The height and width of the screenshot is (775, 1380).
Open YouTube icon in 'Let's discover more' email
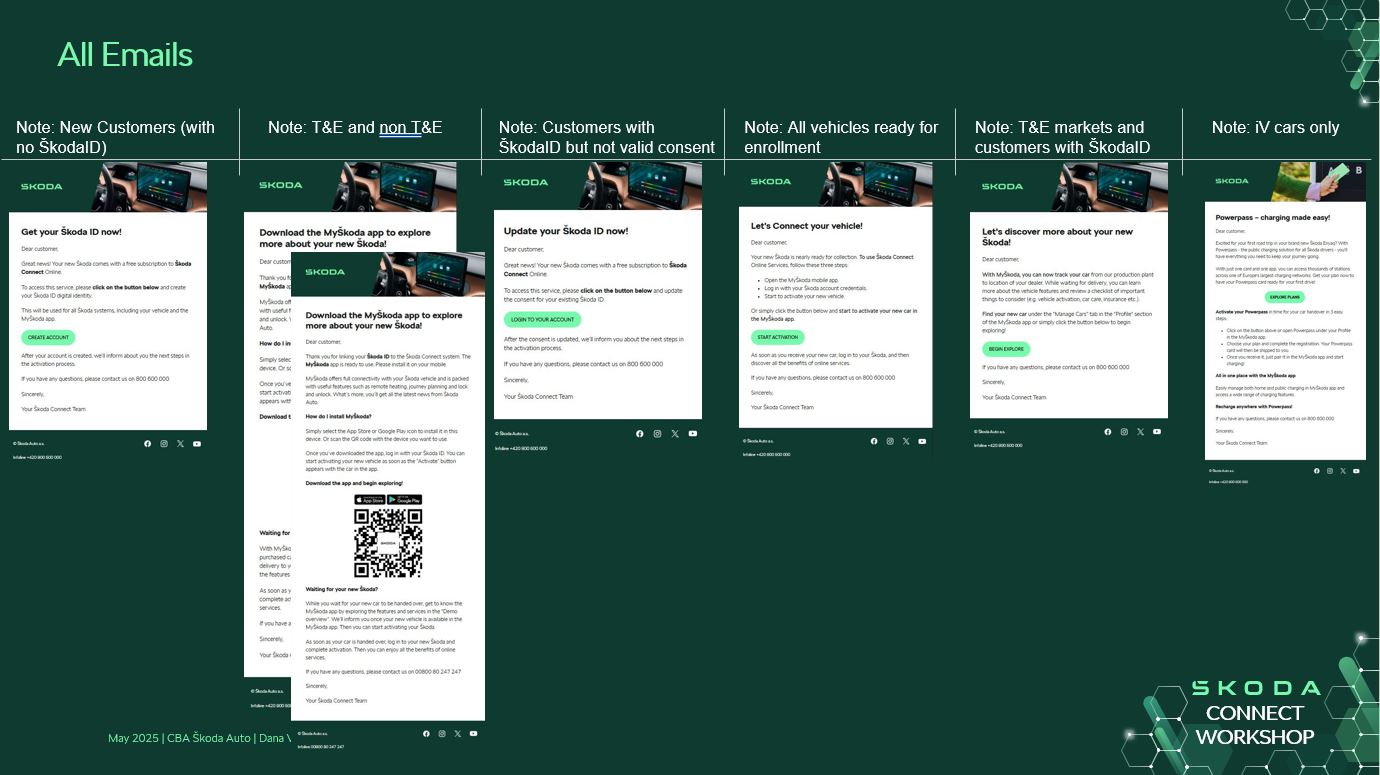pos(1156,431)
